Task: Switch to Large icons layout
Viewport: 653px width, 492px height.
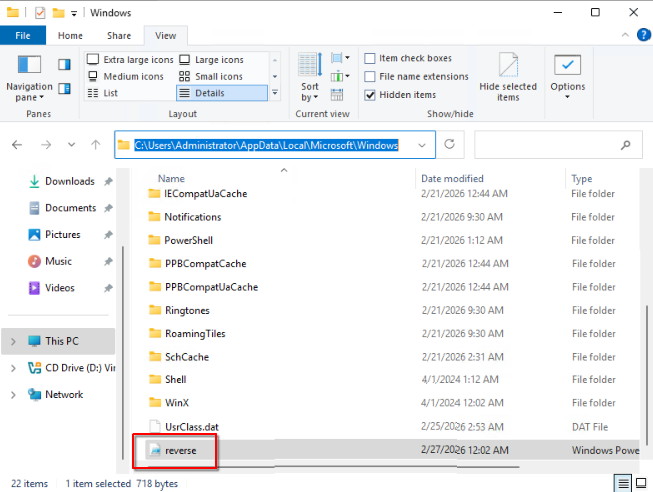Action: (x=212, y=60)
